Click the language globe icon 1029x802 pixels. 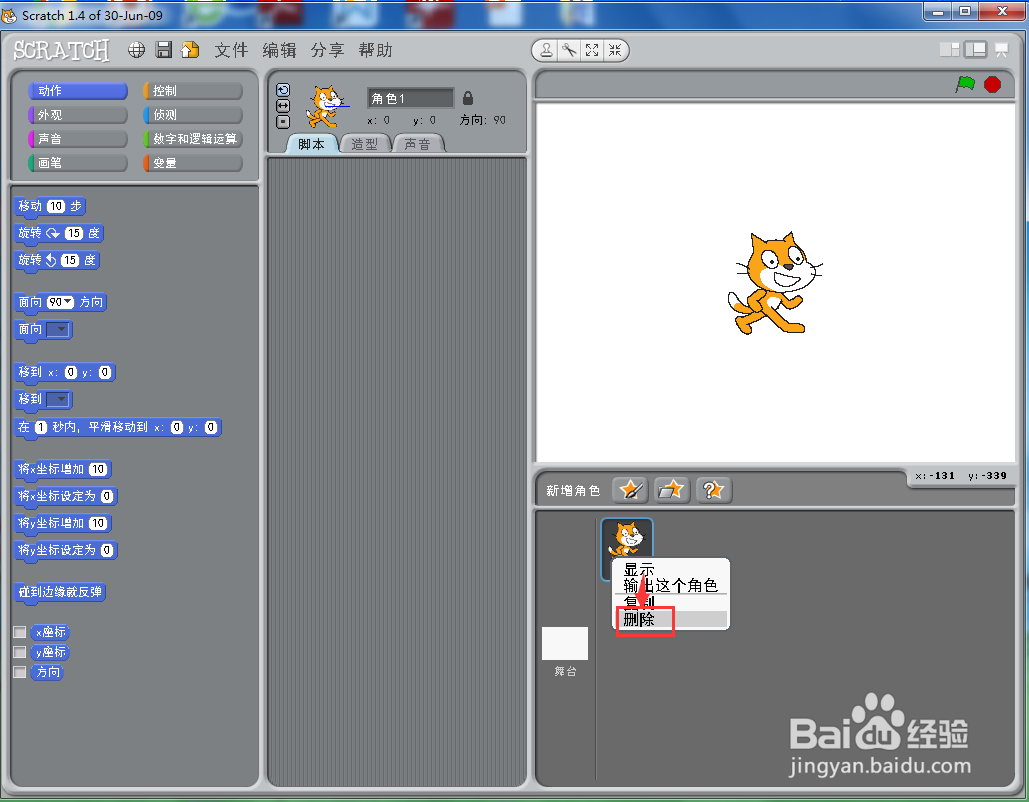tap(136, 50)
